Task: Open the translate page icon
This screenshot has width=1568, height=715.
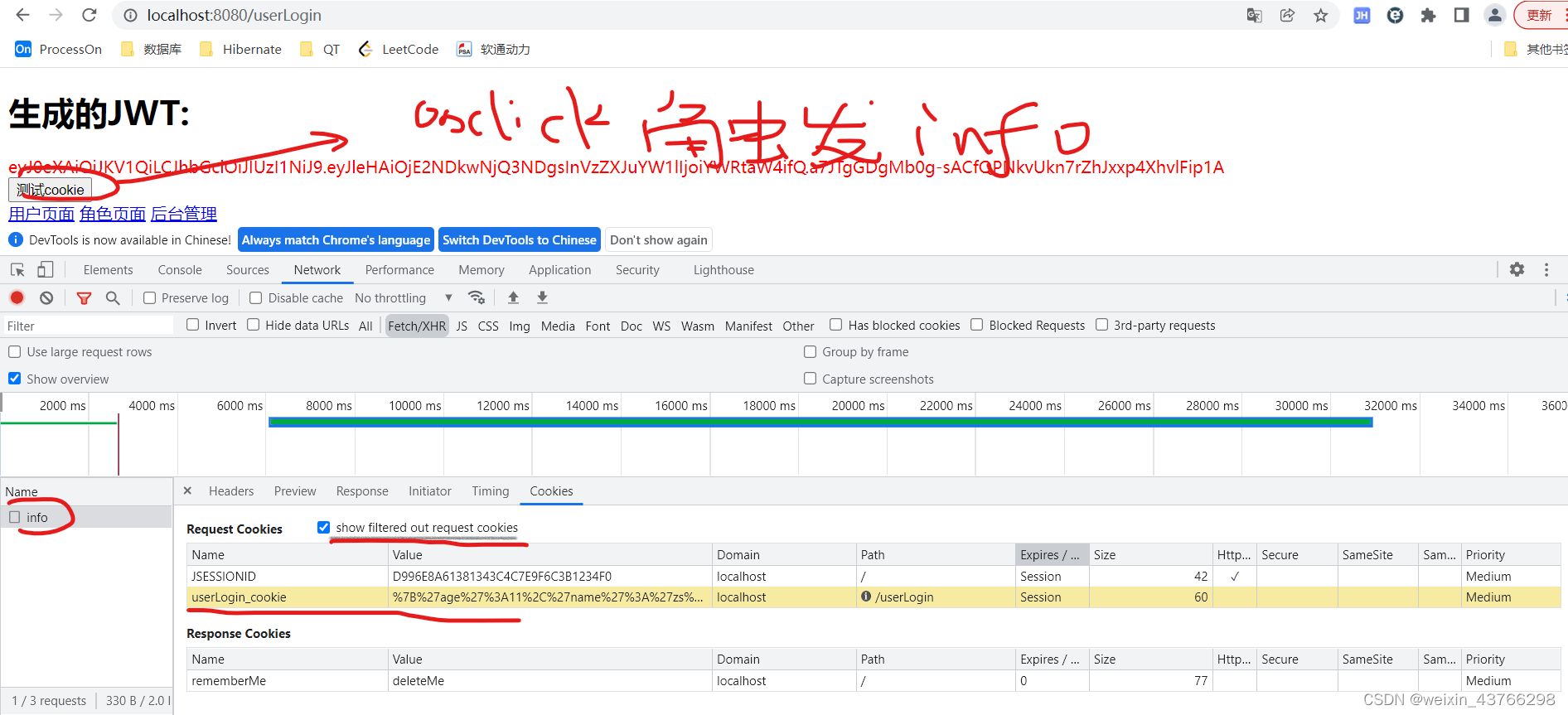Action: [1254, 15]
